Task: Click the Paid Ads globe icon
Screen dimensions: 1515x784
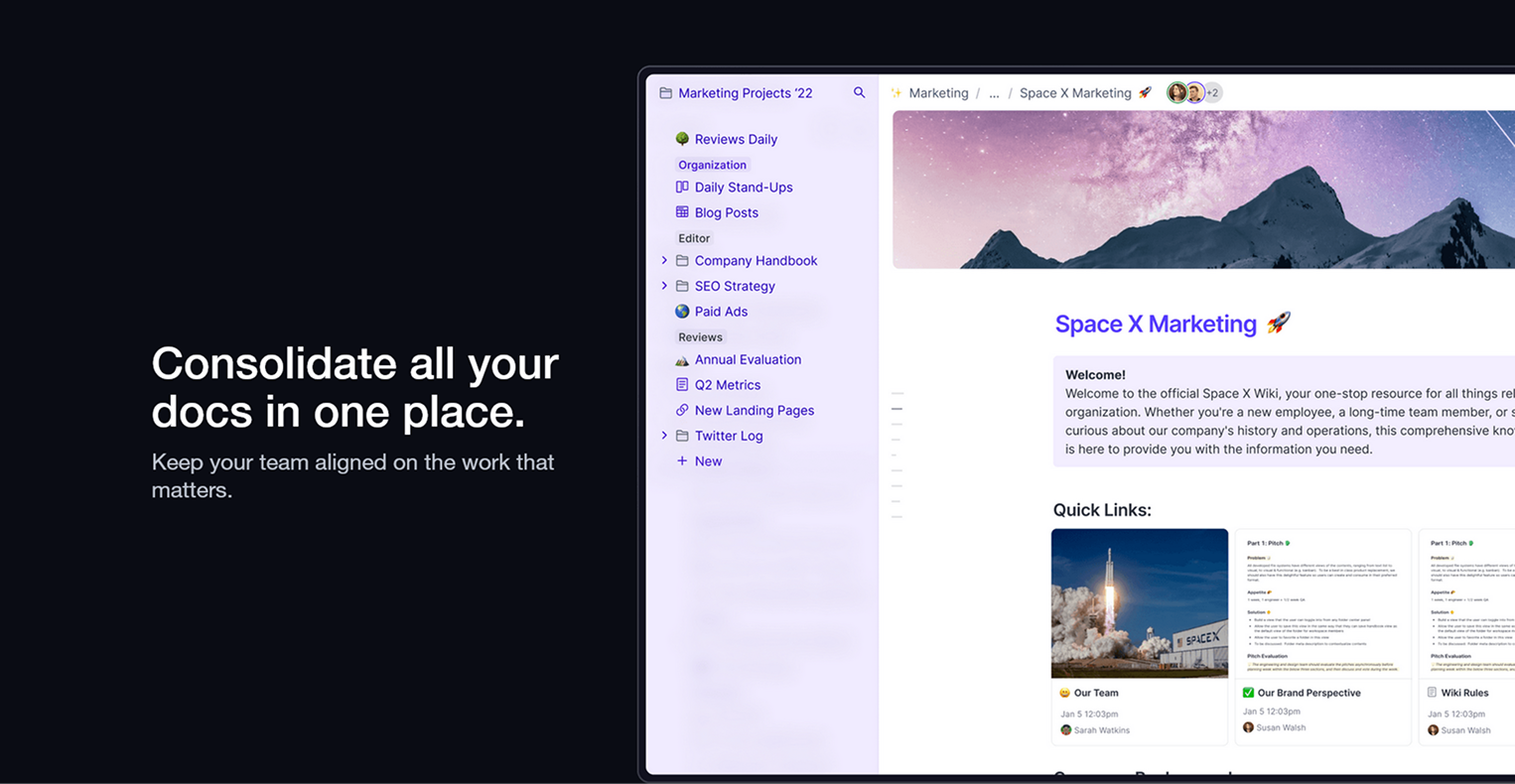Action: coord(682,312)
